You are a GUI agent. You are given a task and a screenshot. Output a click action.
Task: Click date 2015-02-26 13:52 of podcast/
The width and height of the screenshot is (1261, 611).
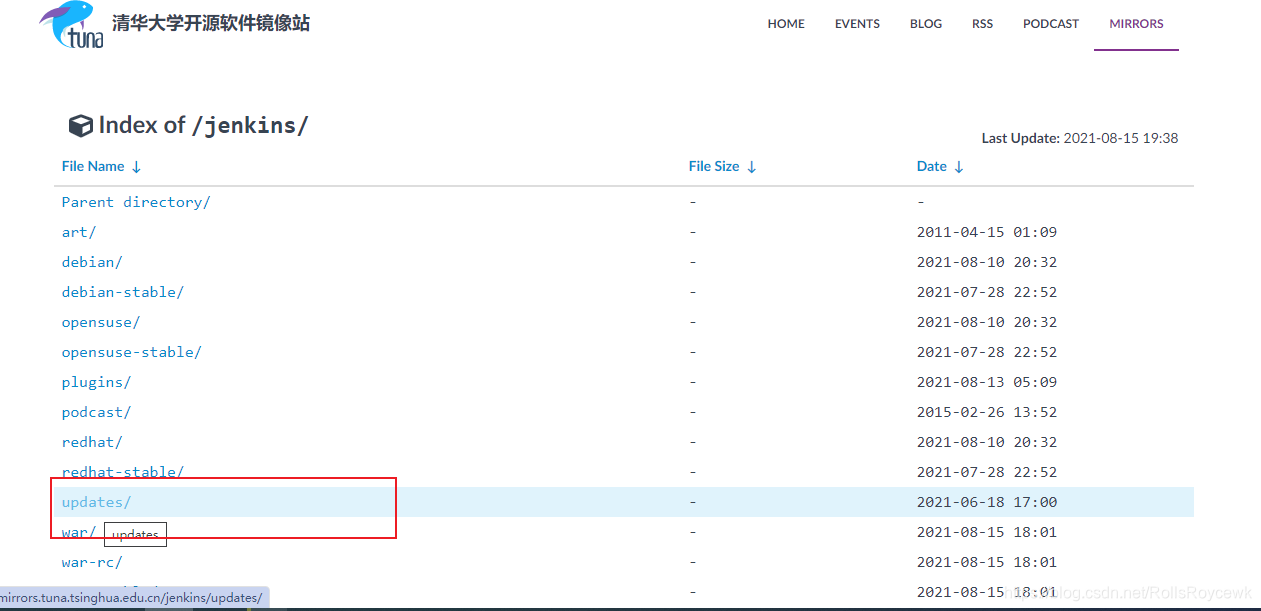click(x=987, y=412)
